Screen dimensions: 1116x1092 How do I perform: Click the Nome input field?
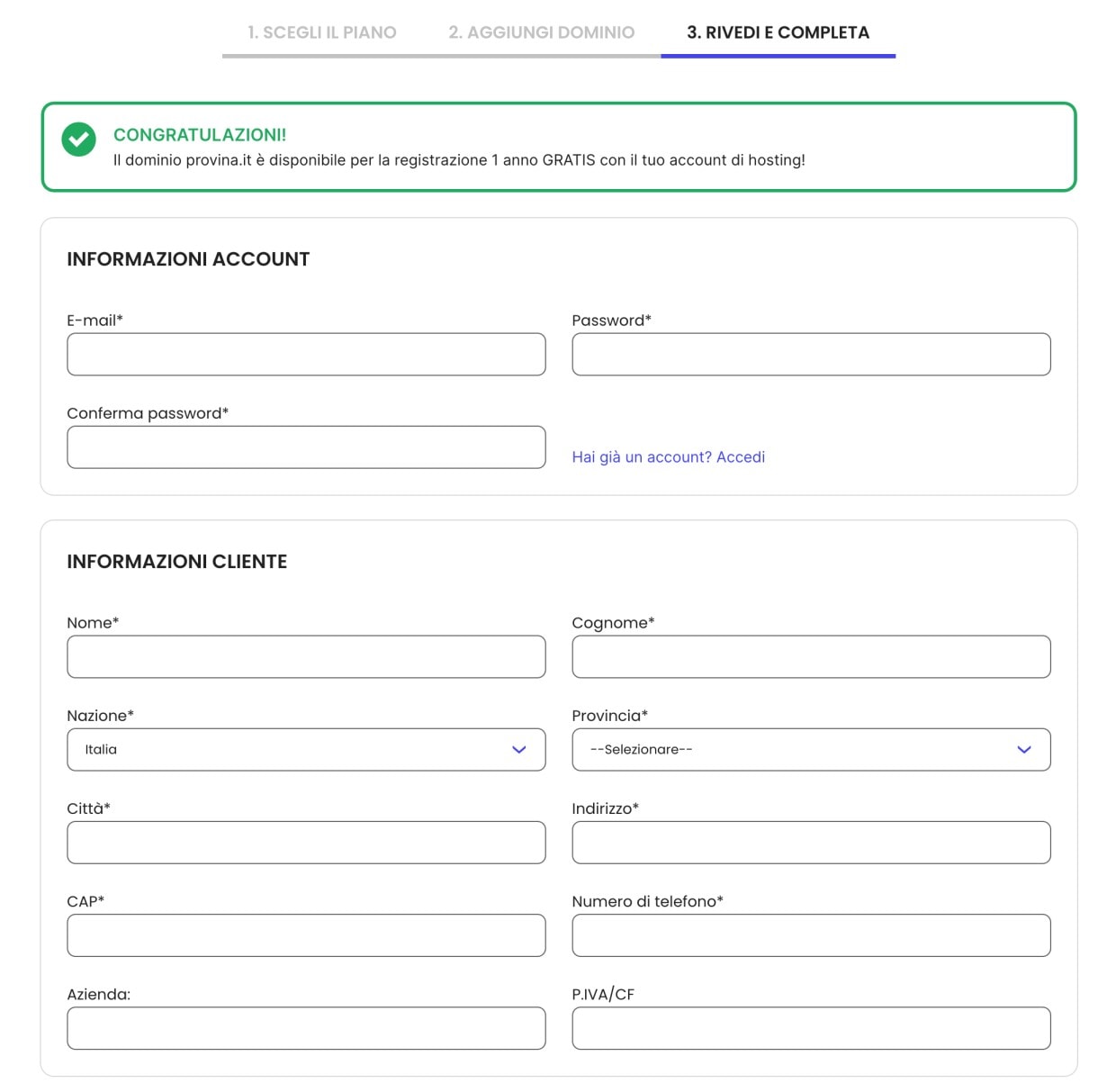[306, 656]
